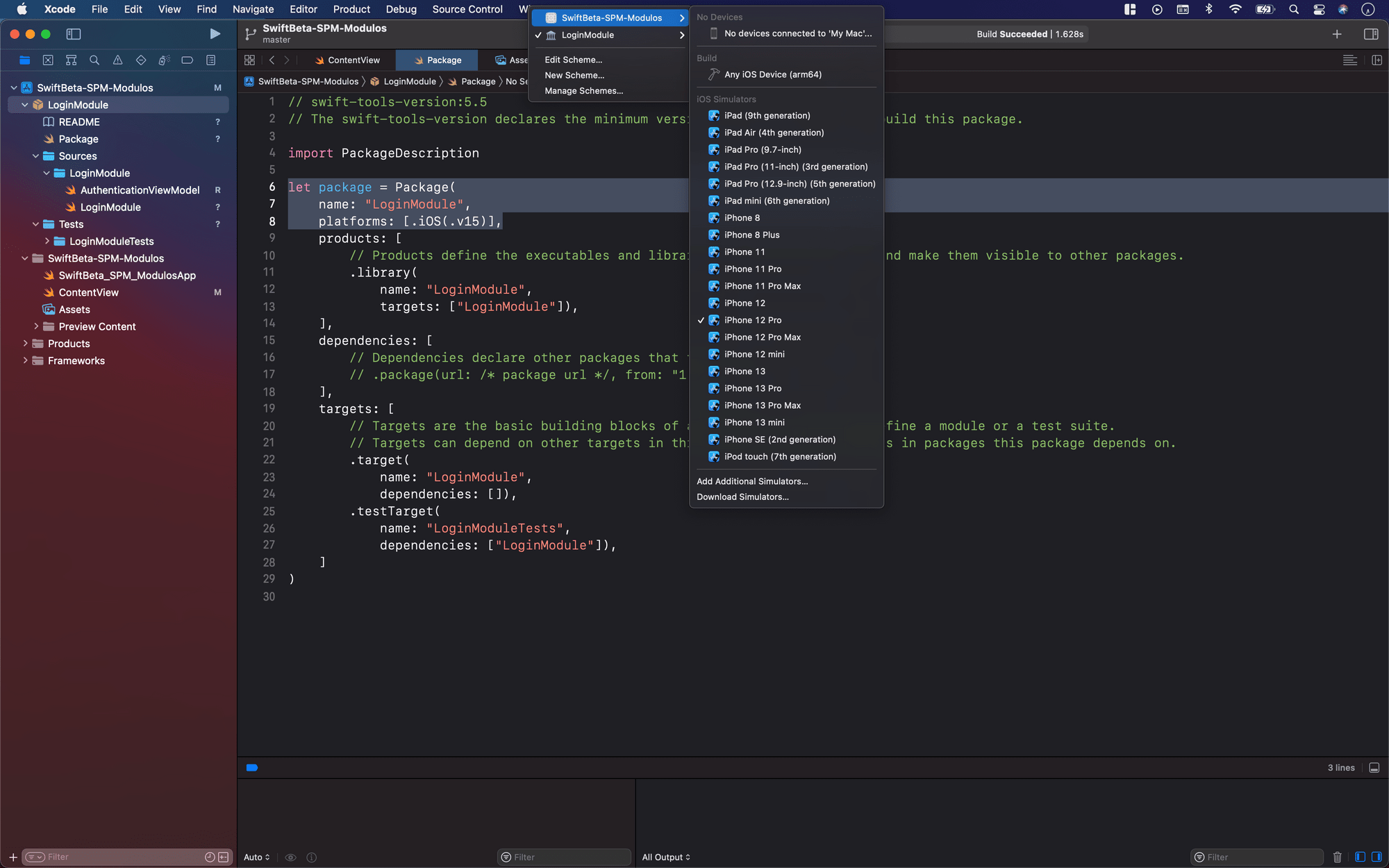Screen dimensions: 1389x868
Task: Open editor options lines icon
Action: [1350, 60]
